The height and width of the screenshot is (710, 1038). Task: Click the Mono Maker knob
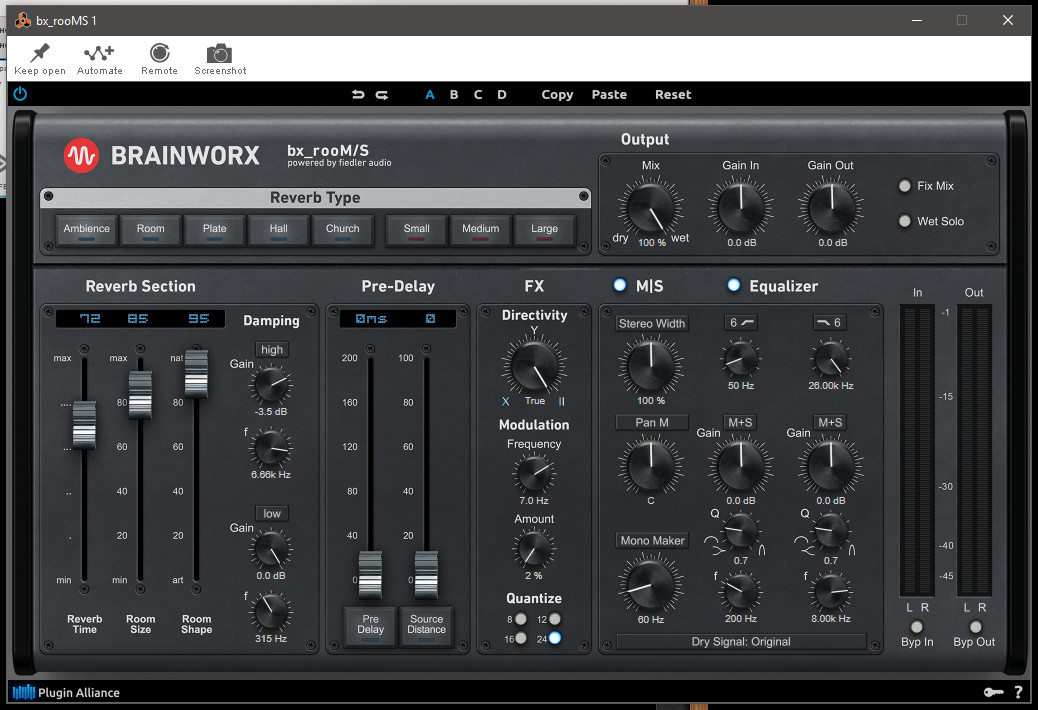651,584
